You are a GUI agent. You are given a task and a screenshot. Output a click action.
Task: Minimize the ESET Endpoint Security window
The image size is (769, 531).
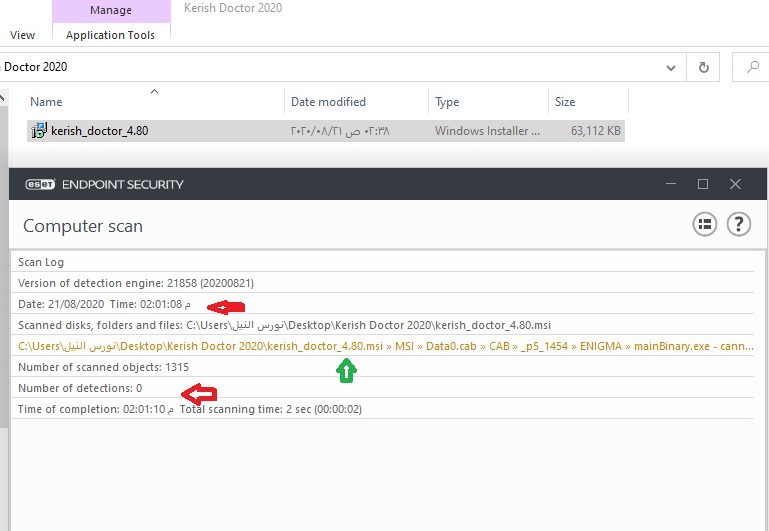[x=669, y=184]
